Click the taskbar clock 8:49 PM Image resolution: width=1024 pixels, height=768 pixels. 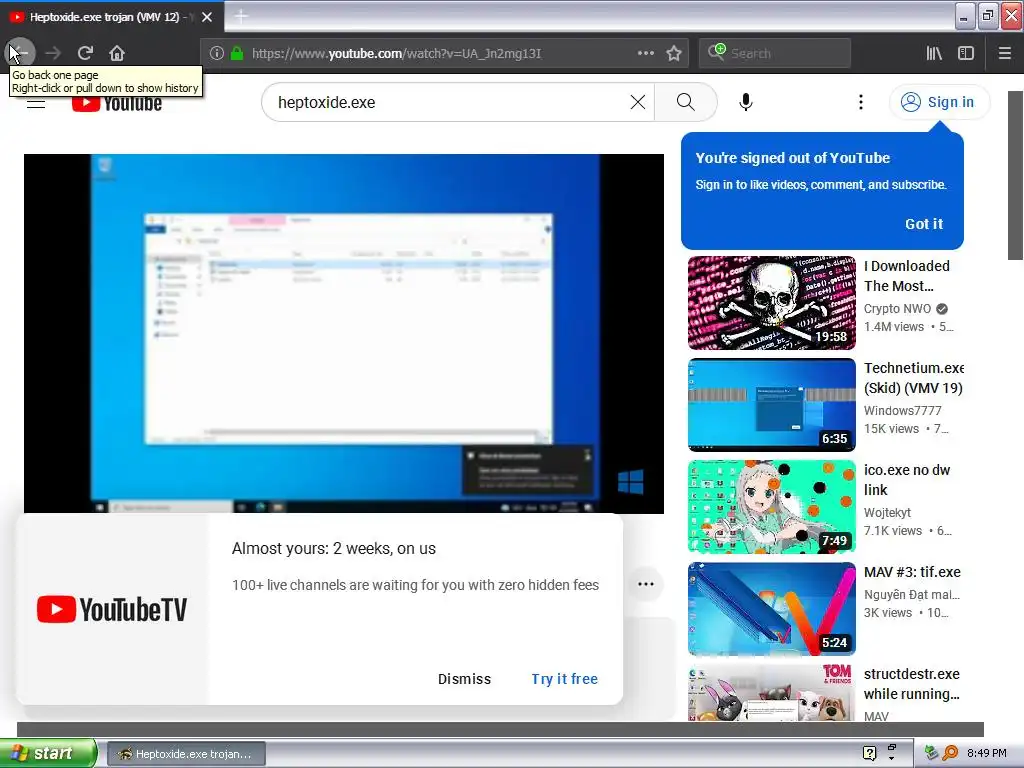987,753
